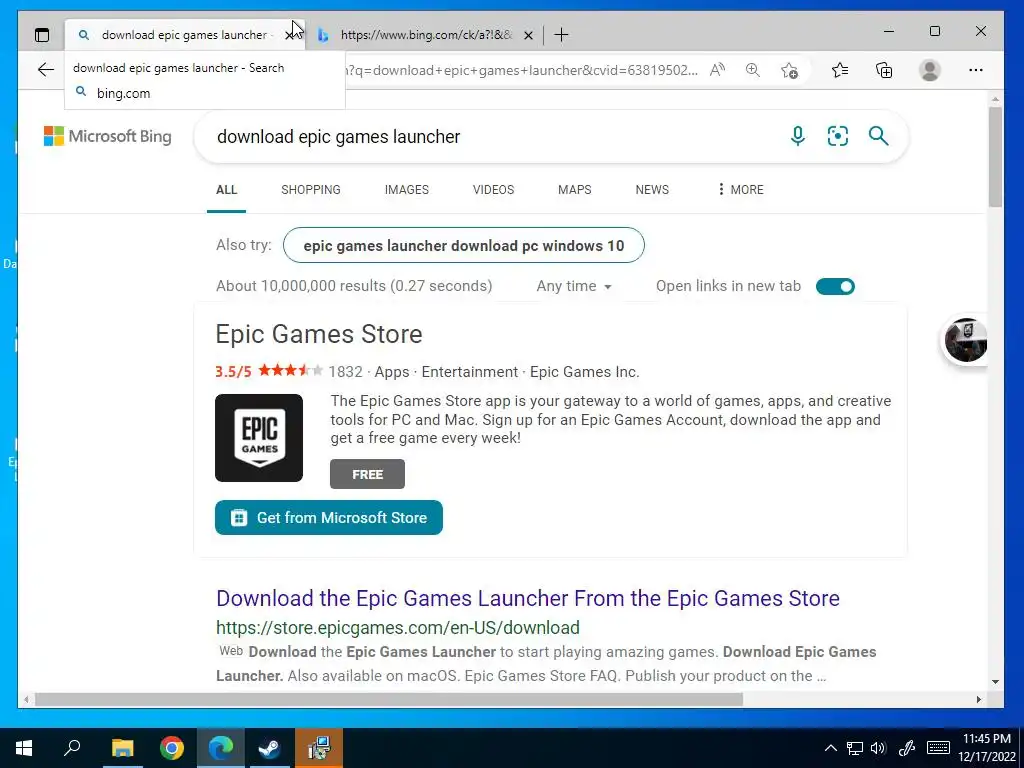The image size is (1024, 768).
Task: Search by voice with microphone icon
Action: 797,136
